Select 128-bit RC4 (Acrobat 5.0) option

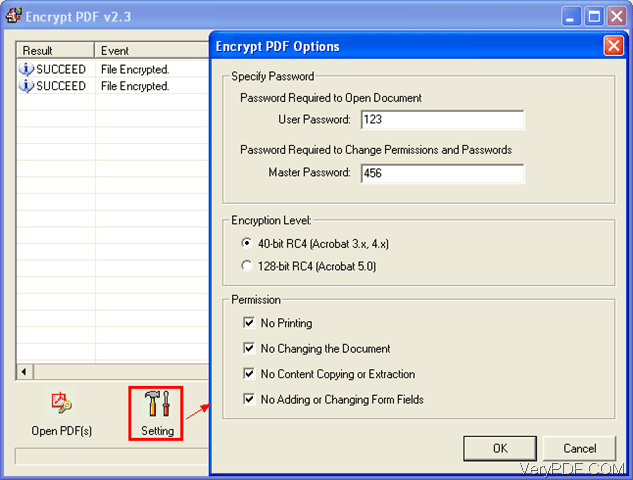(x=247, y=266)
